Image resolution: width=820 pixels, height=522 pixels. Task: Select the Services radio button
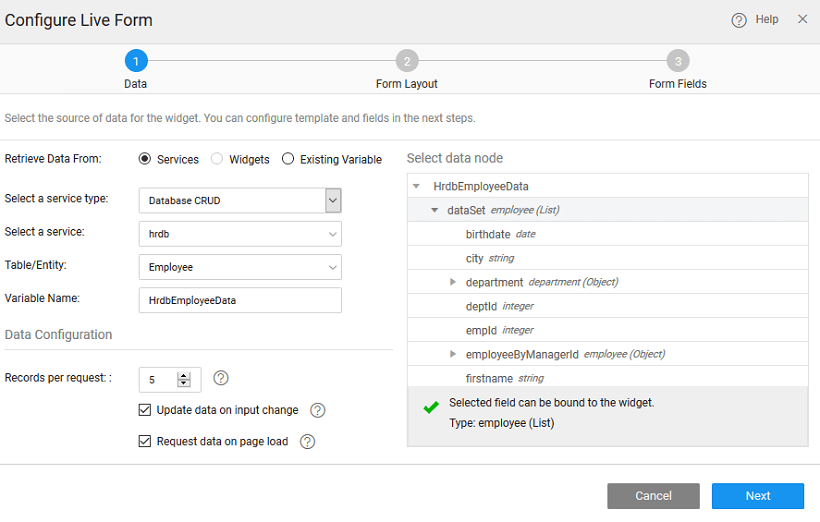[x=145, y=159]
